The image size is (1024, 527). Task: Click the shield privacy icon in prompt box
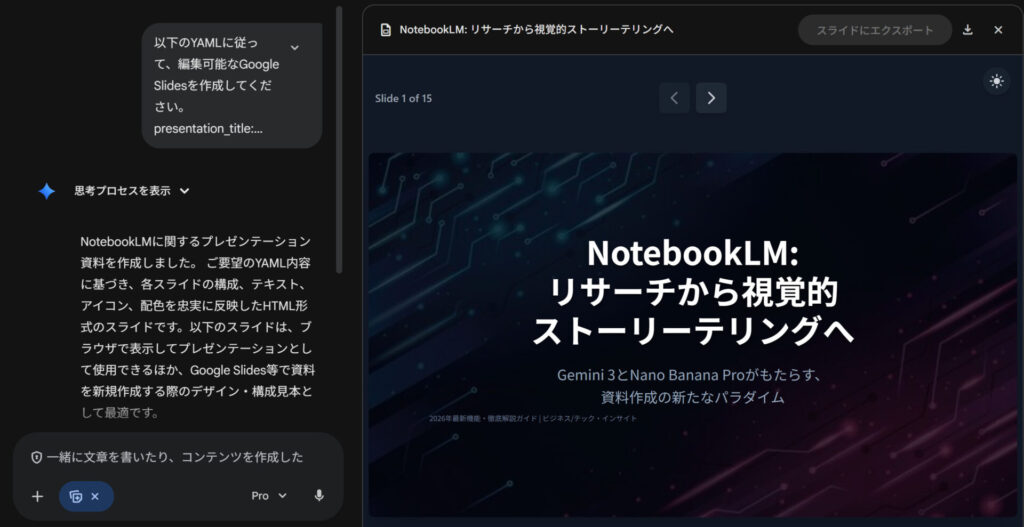(x=37, y=457)
